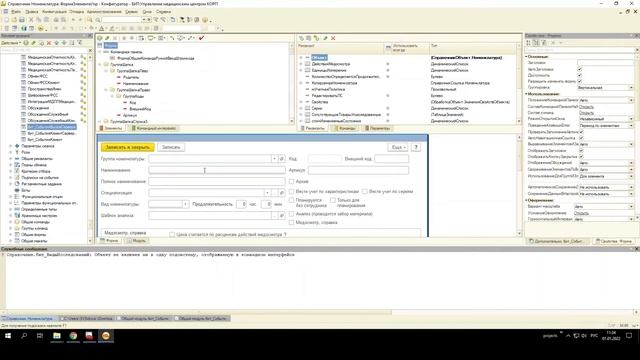
Task: Toggle Вести учет по сериям checkbox
Action: click(x=364, y=191)
